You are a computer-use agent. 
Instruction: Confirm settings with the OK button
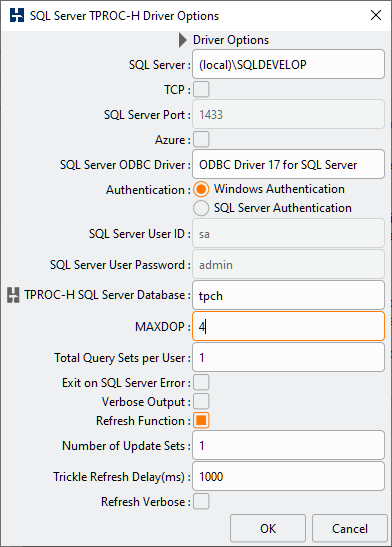click(268, 528)
